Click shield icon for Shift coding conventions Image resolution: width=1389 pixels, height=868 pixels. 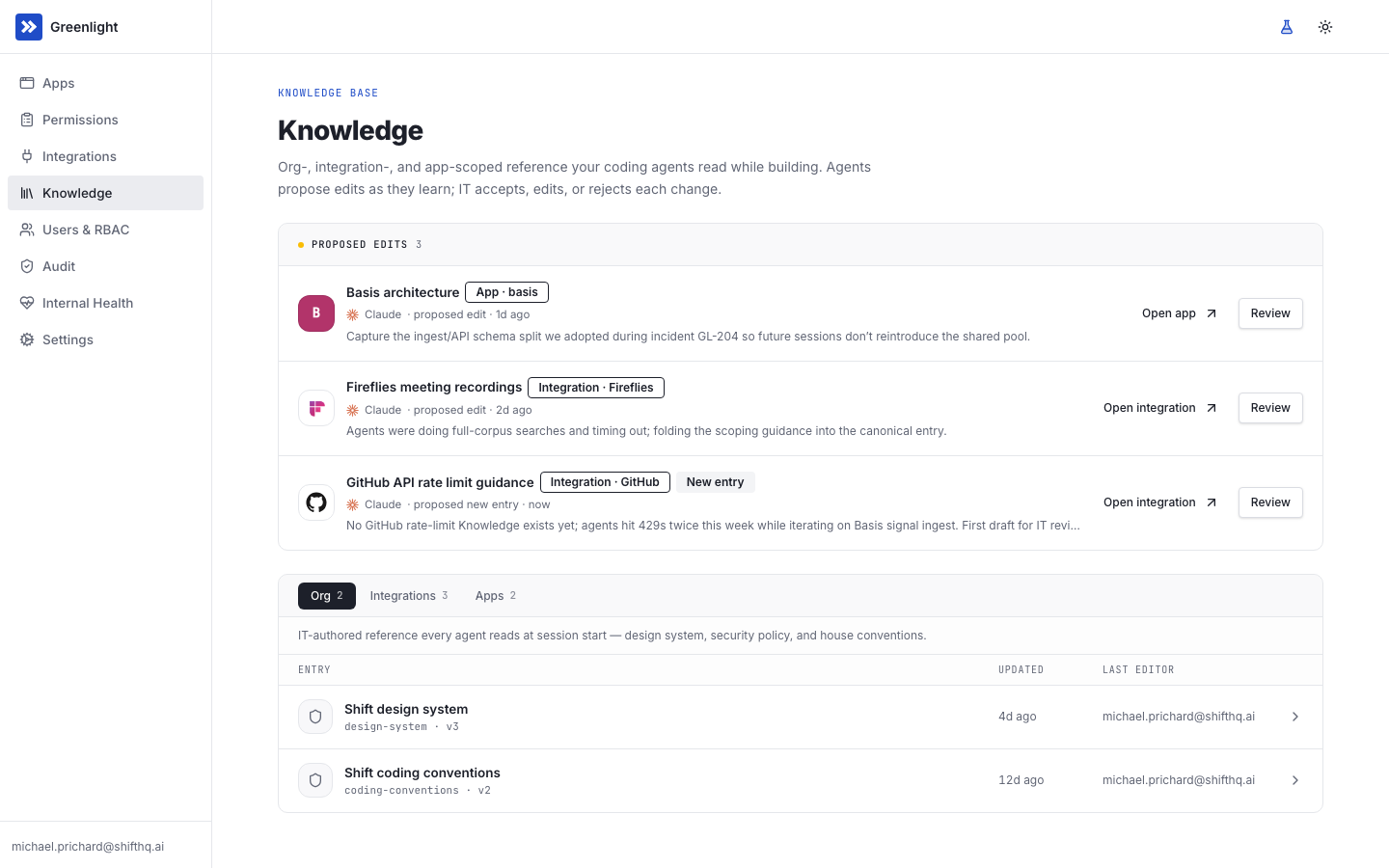(x=315, y=780)
